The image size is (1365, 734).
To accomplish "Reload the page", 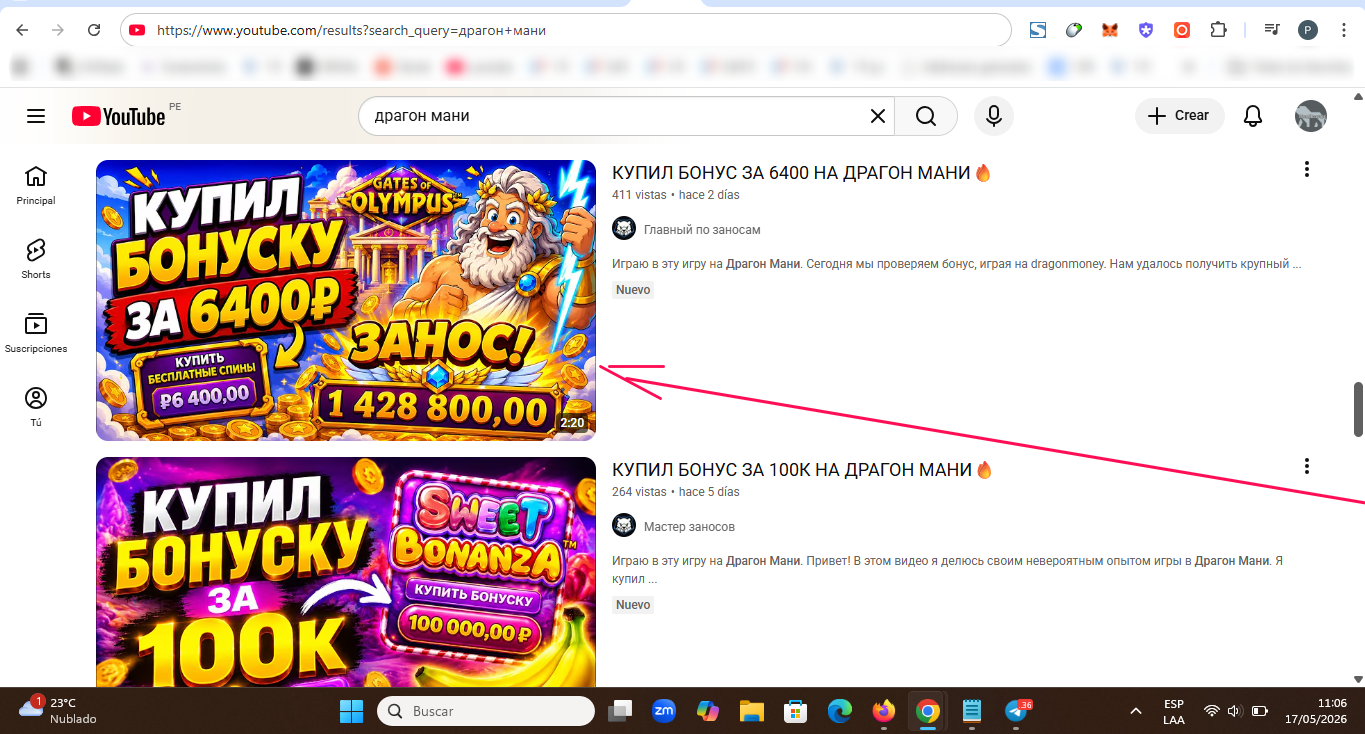I will coord(94,30).
